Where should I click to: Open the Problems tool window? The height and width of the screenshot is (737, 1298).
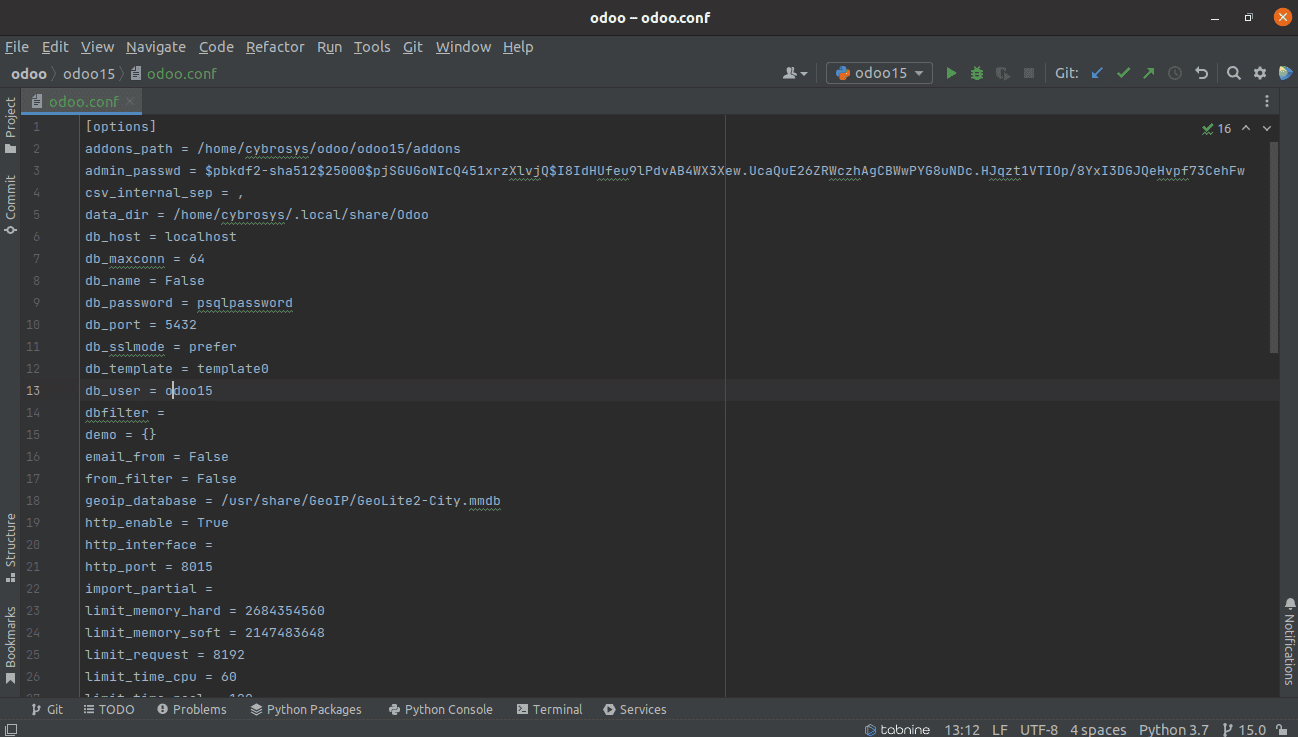pyautogui.click(x=191, y=709)
